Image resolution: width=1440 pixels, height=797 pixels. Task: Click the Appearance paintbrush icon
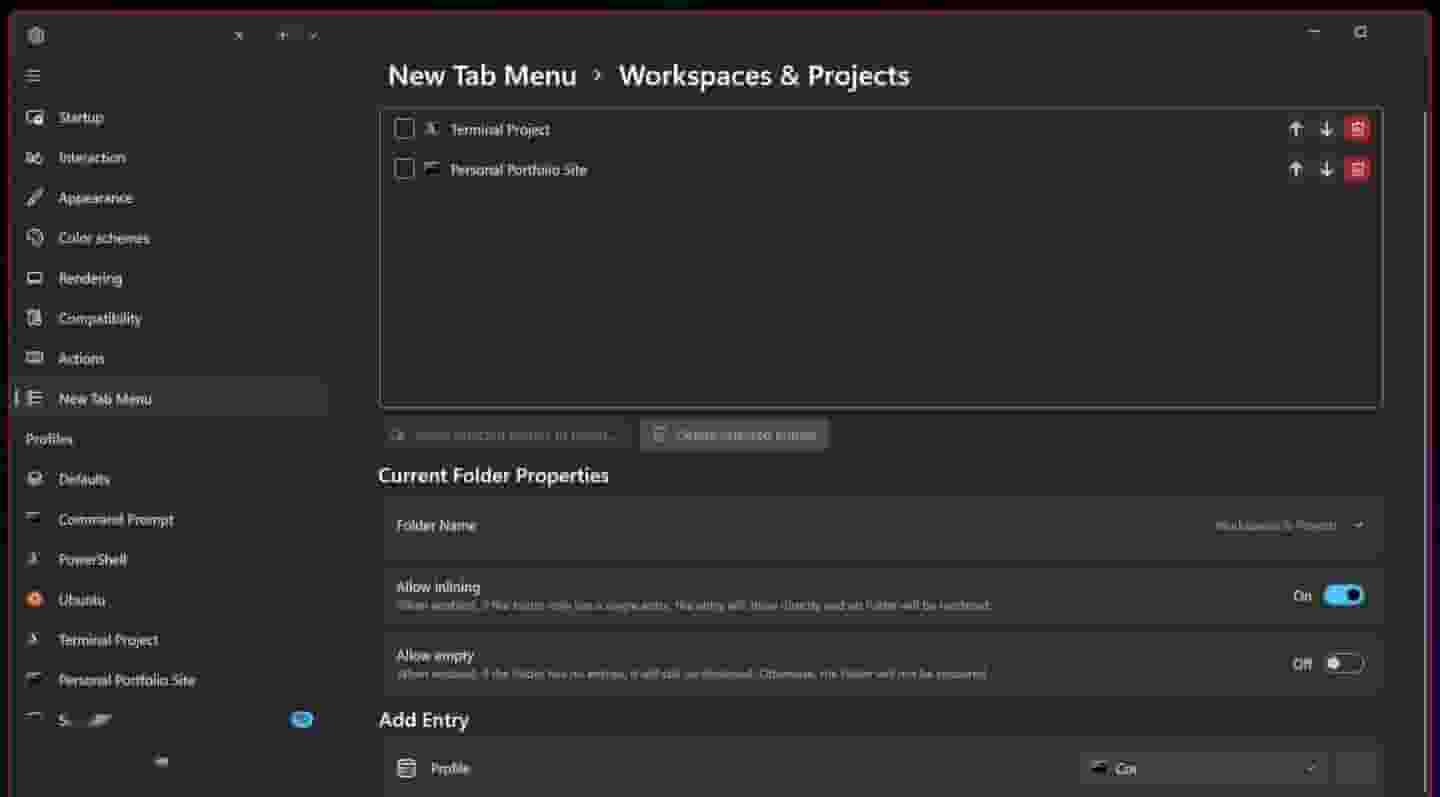[x=35, y=198]
